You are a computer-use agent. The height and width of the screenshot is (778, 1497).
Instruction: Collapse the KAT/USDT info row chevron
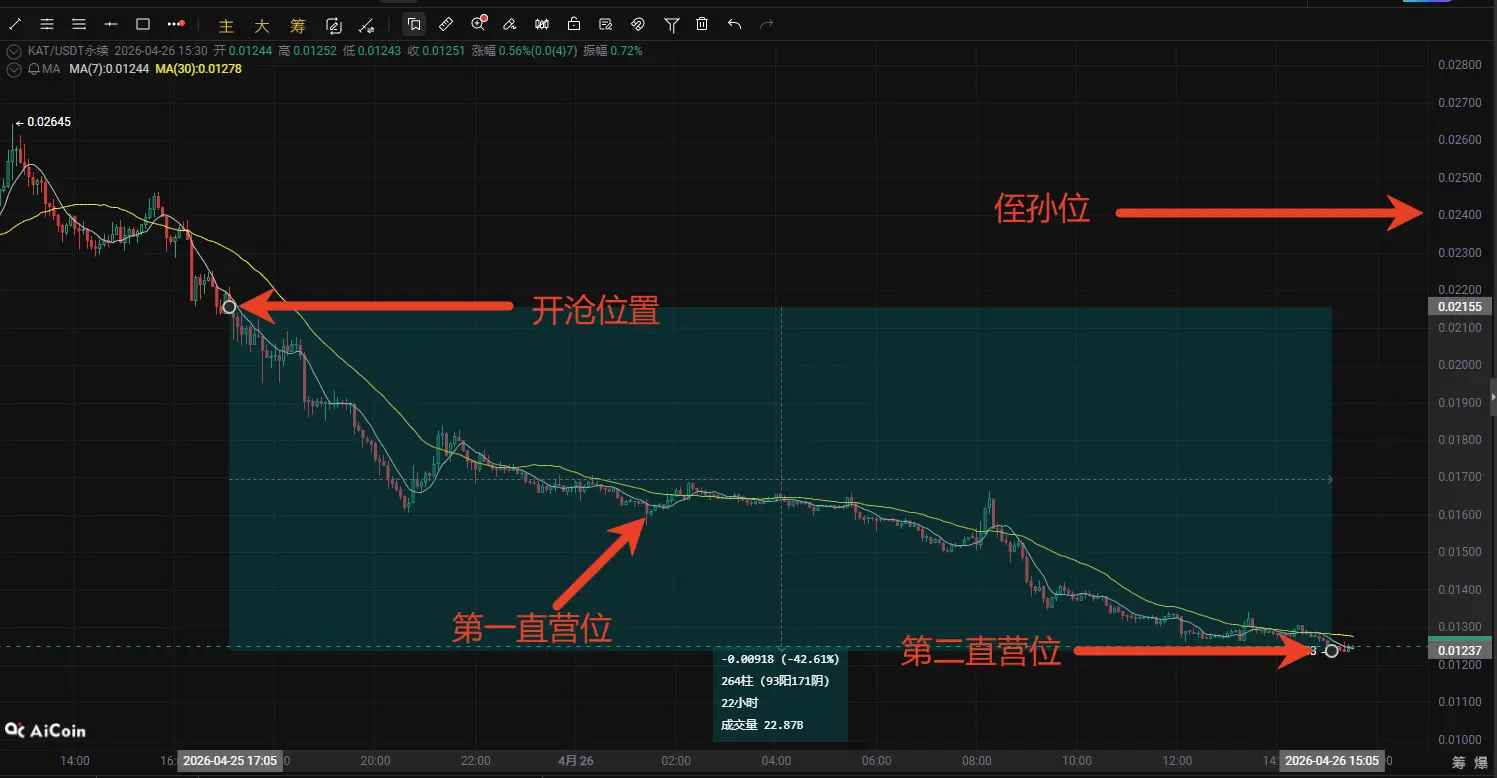(x=13, y=50)
